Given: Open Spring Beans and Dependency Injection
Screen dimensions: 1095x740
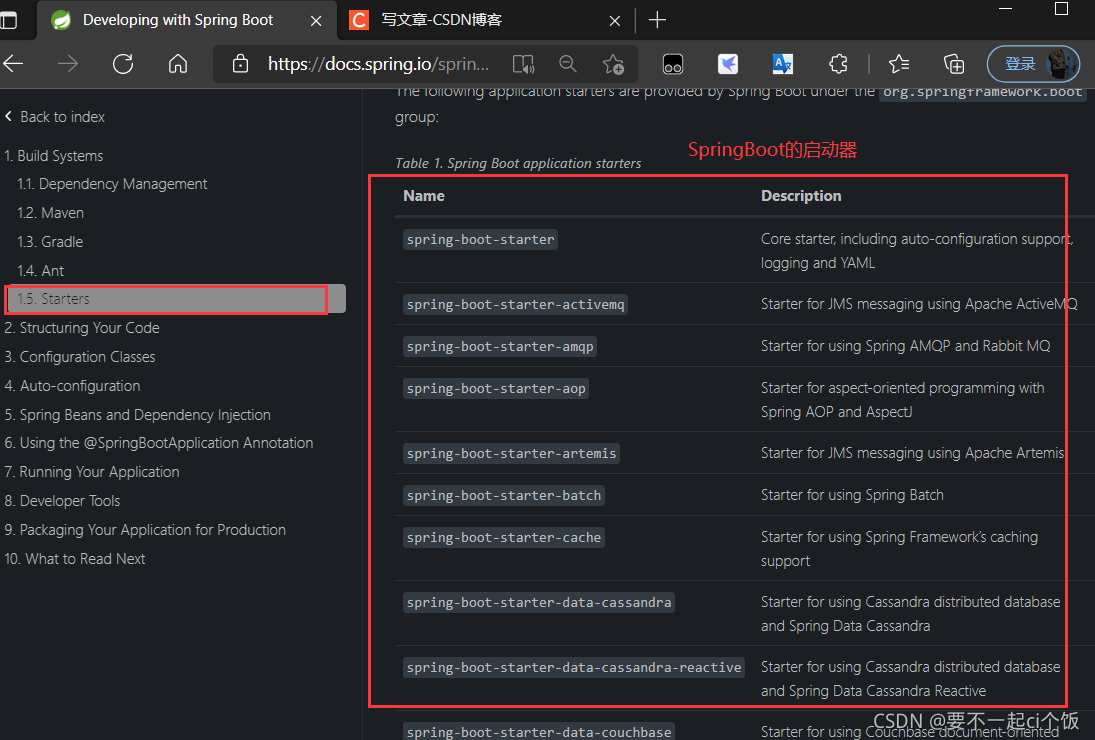Looking at the screenshot, I should coord(138,415).
